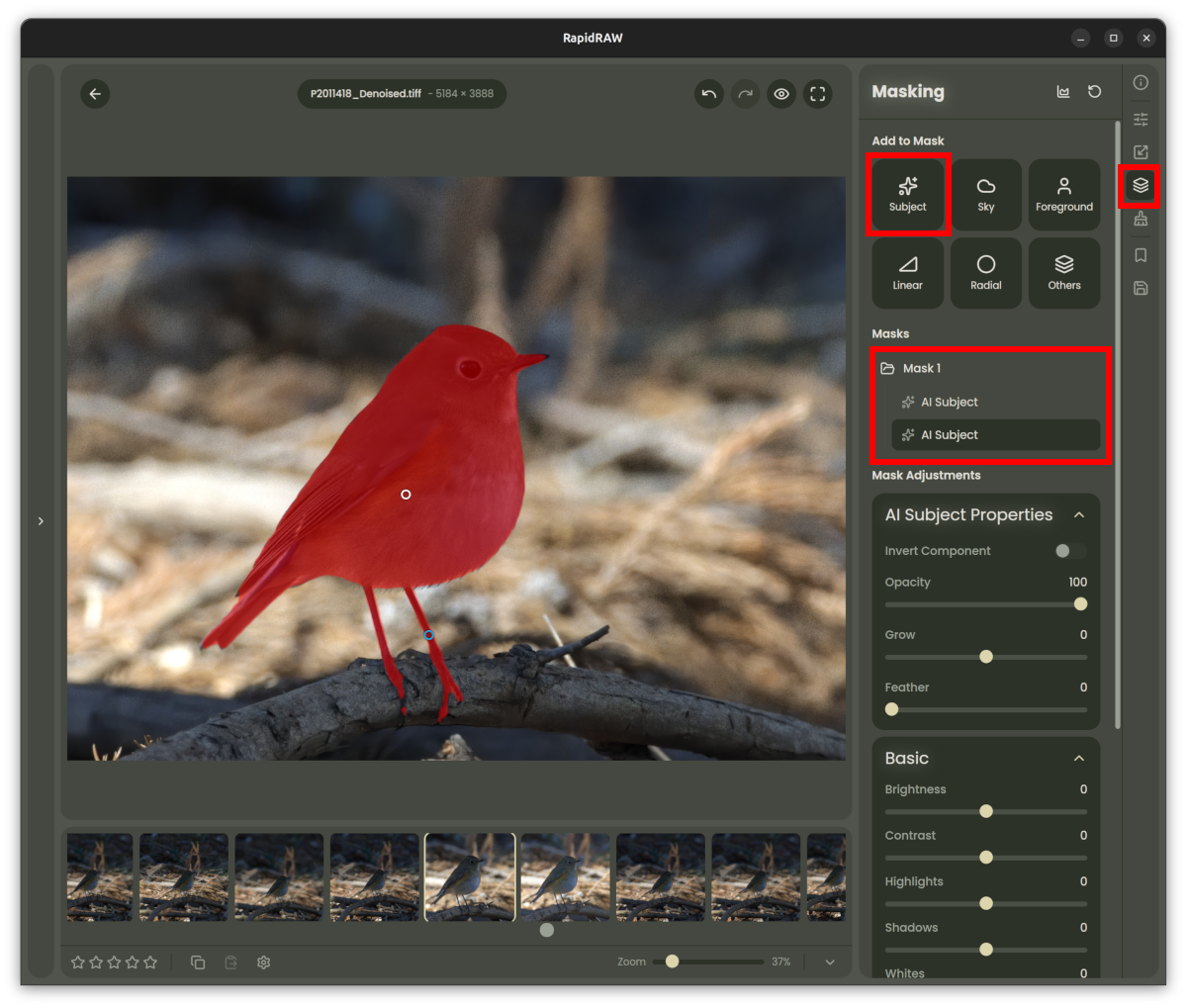This screenshot has height=1008, width=1187.
Task: Enter fullscreen preview mode
Action: tap(818, 94)
